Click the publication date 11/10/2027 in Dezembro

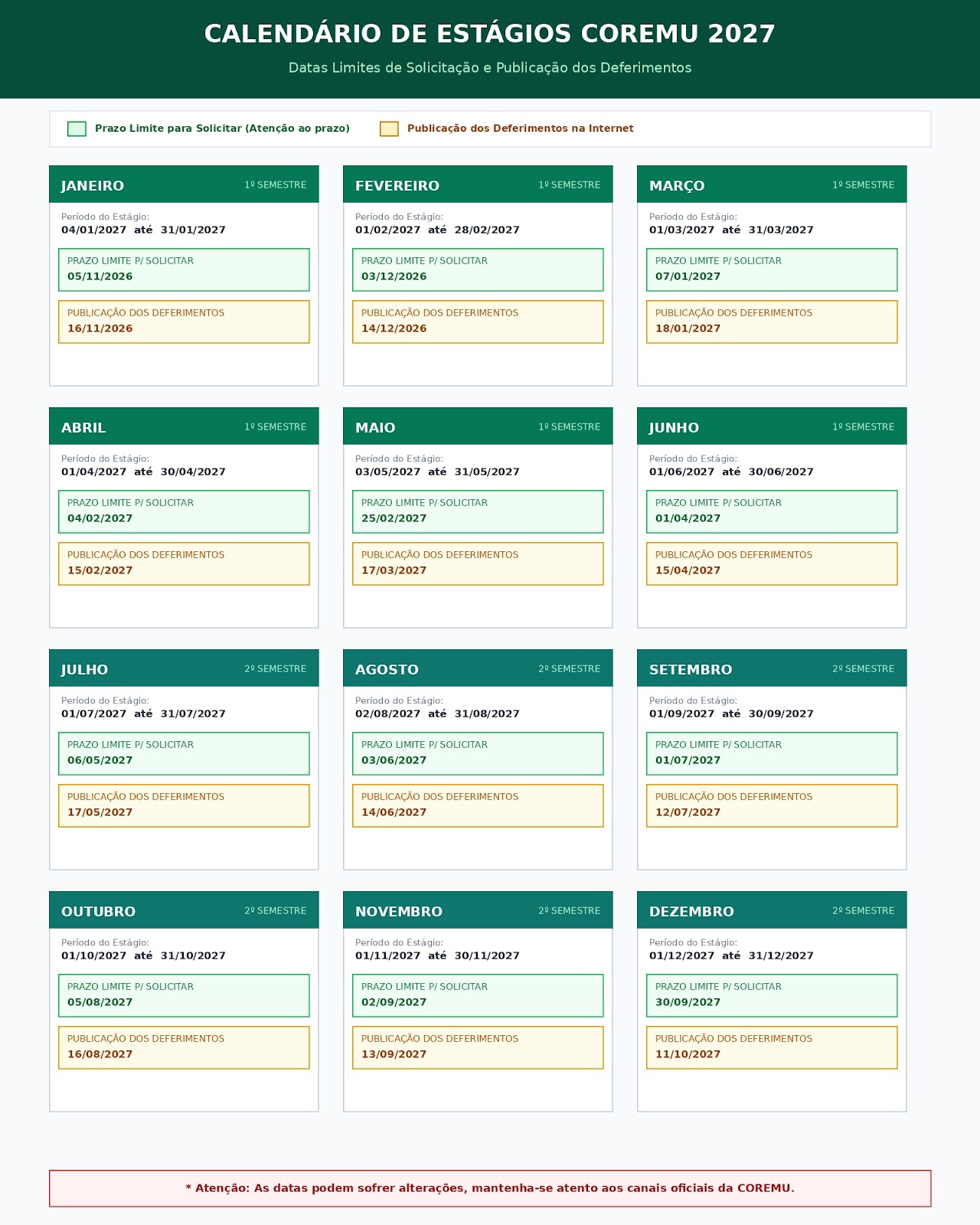point(688,1054)
